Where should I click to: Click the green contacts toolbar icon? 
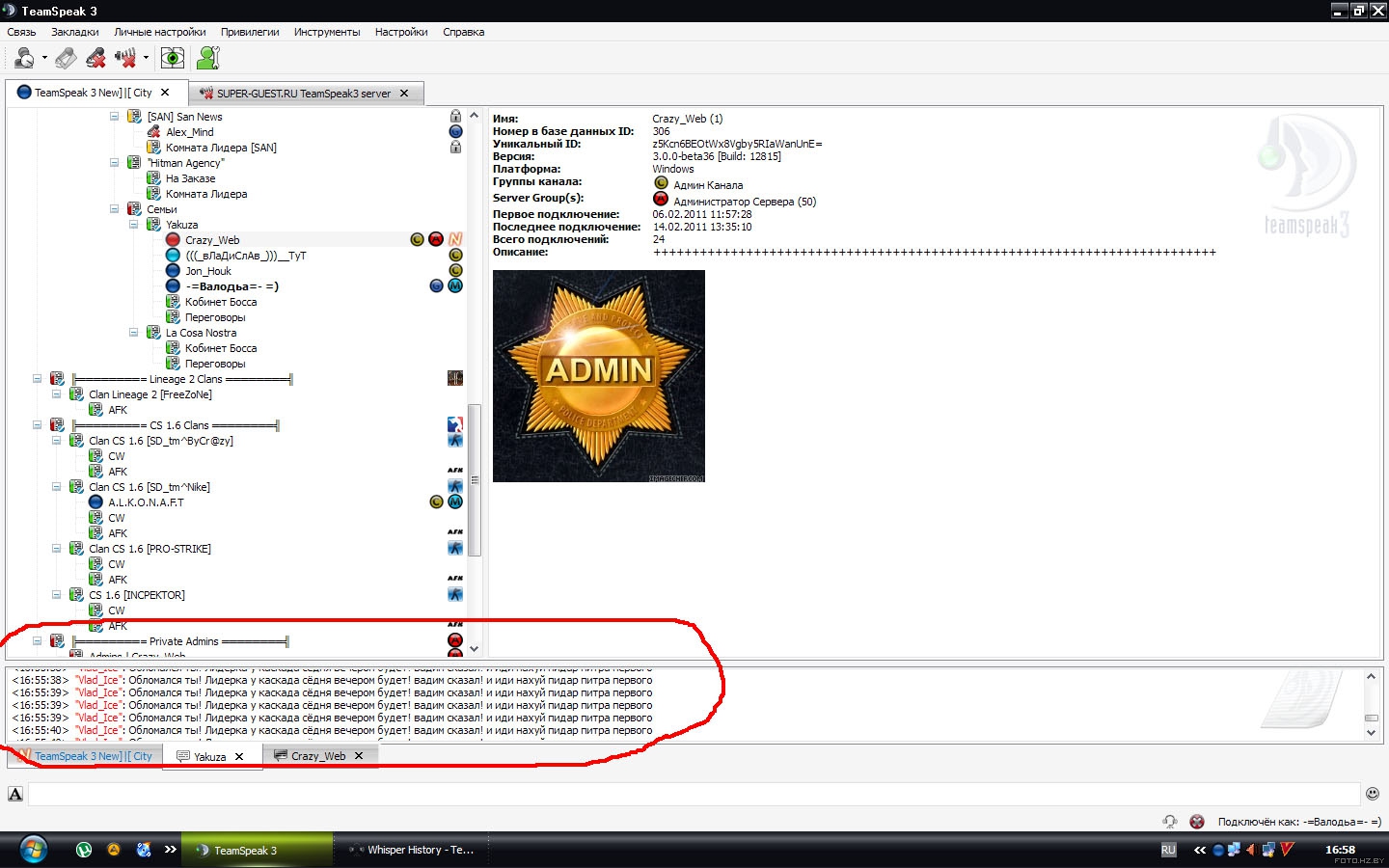click(x=208, y=58)
